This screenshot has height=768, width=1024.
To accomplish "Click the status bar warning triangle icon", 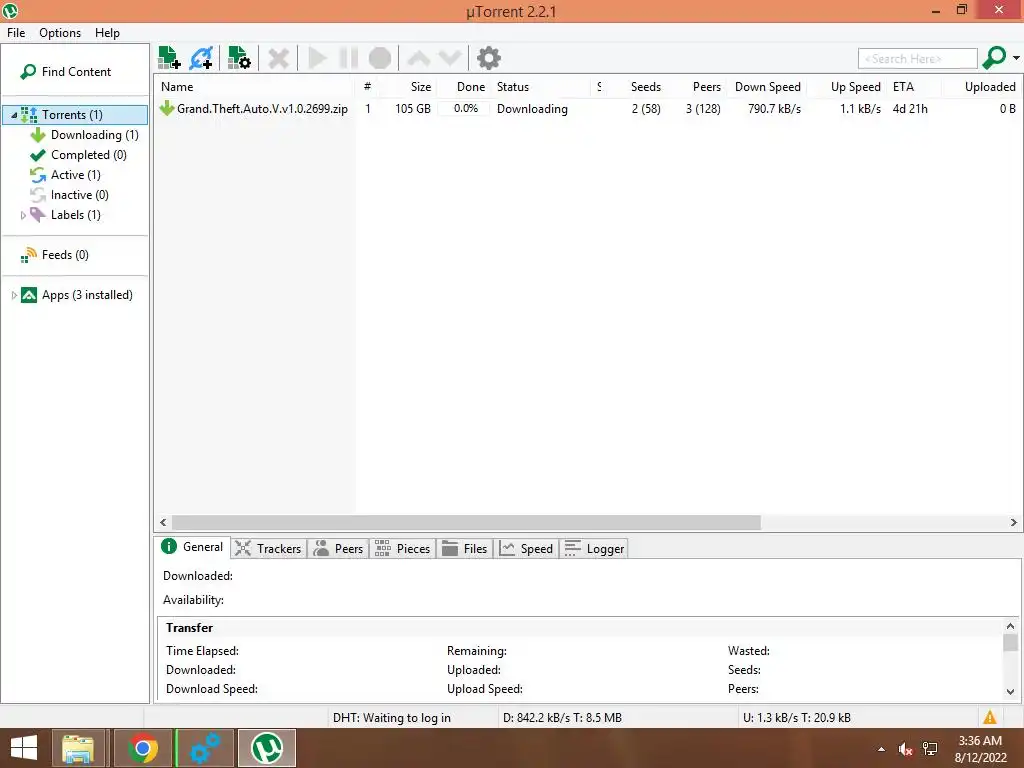I will (989, 718).
